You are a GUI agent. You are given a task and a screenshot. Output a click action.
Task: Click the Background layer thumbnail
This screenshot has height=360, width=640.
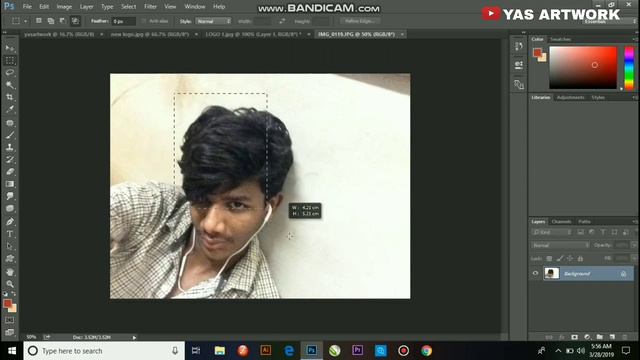[x=552, y=273]
